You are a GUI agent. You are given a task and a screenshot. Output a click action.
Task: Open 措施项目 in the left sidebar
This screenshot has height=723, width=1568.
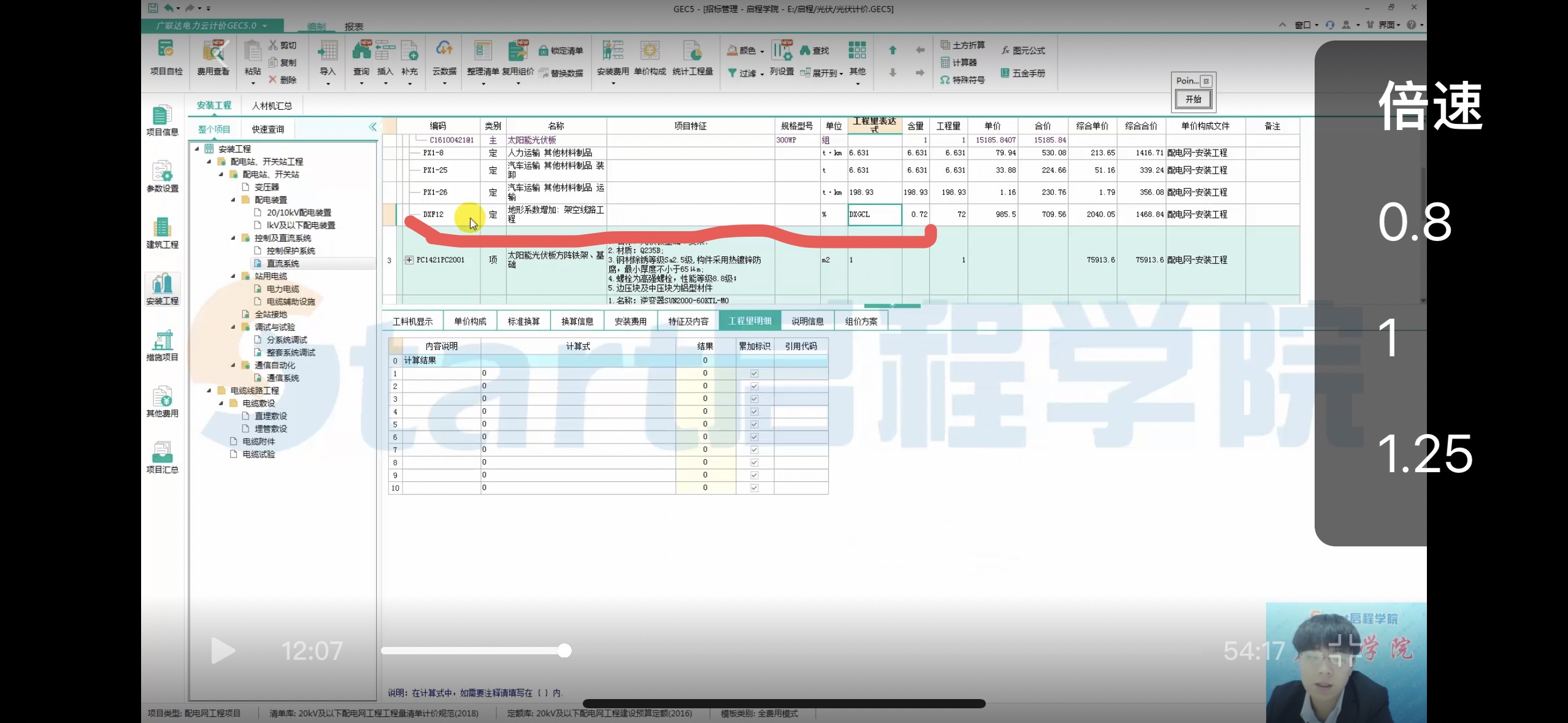162,345
